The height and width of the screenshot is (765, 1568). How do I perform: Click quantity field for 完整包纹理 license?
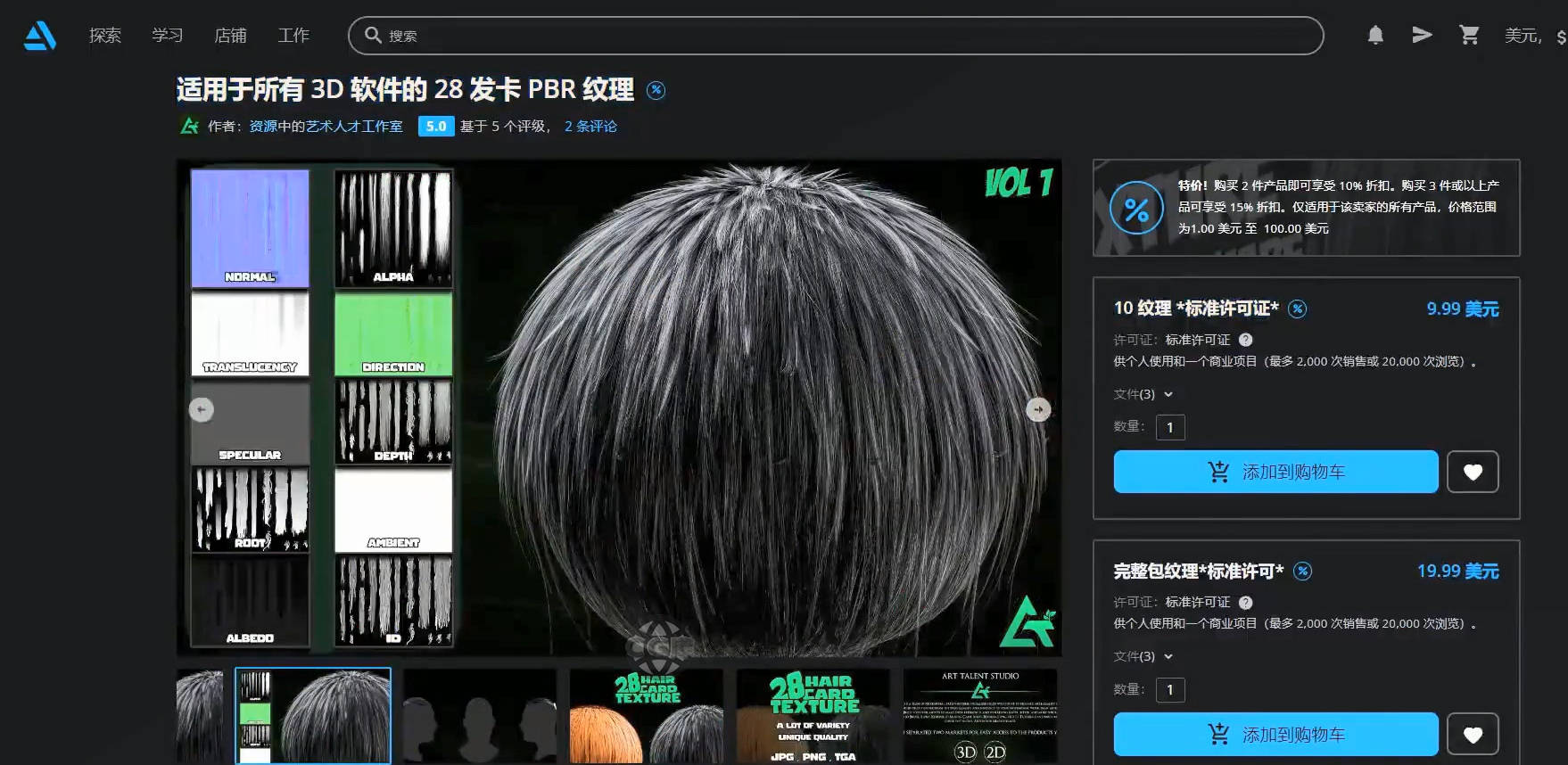1170,689
